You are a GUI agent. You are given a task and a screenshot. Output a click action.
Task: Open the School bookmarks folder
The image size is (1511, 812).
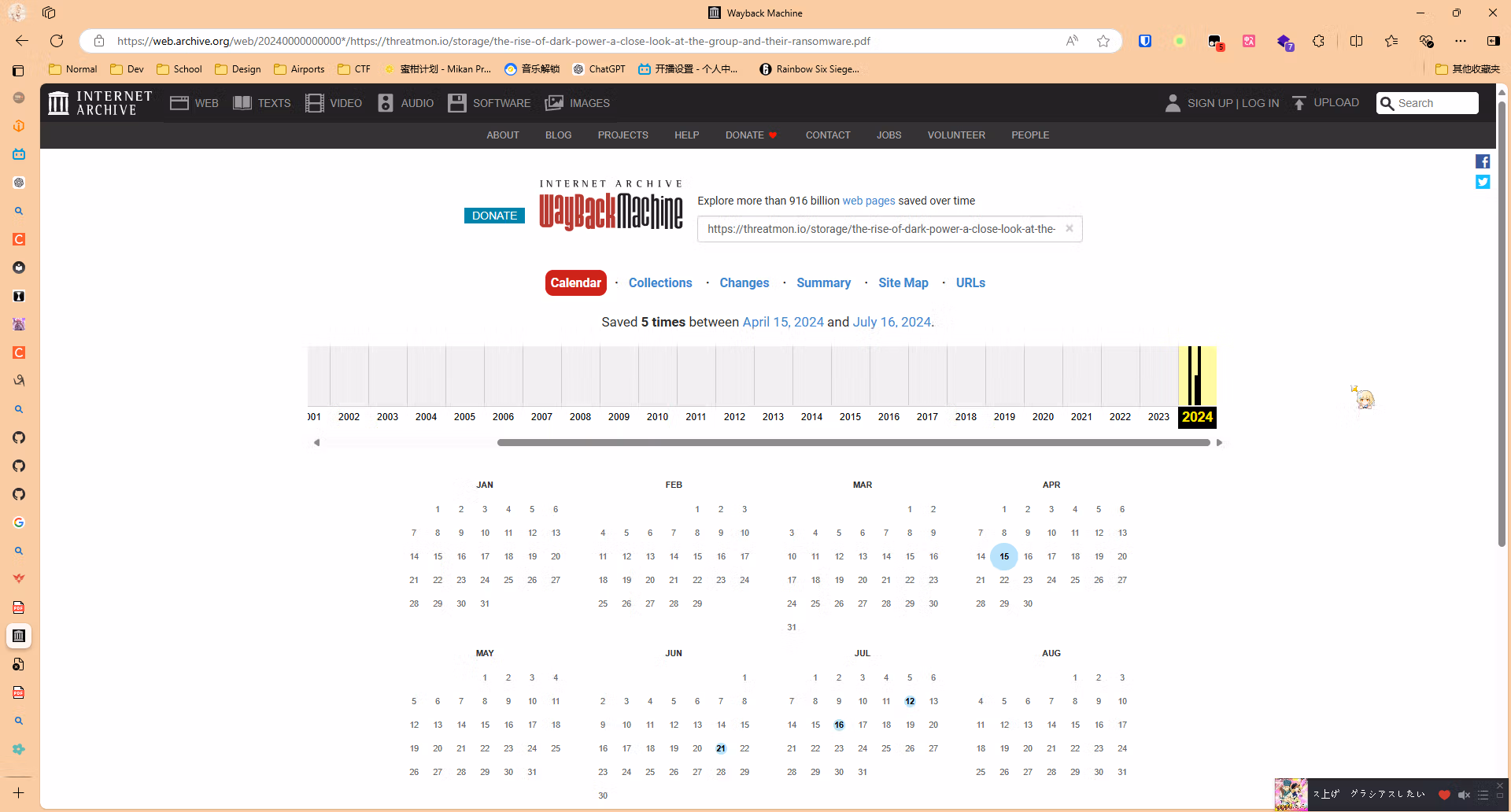179,69
